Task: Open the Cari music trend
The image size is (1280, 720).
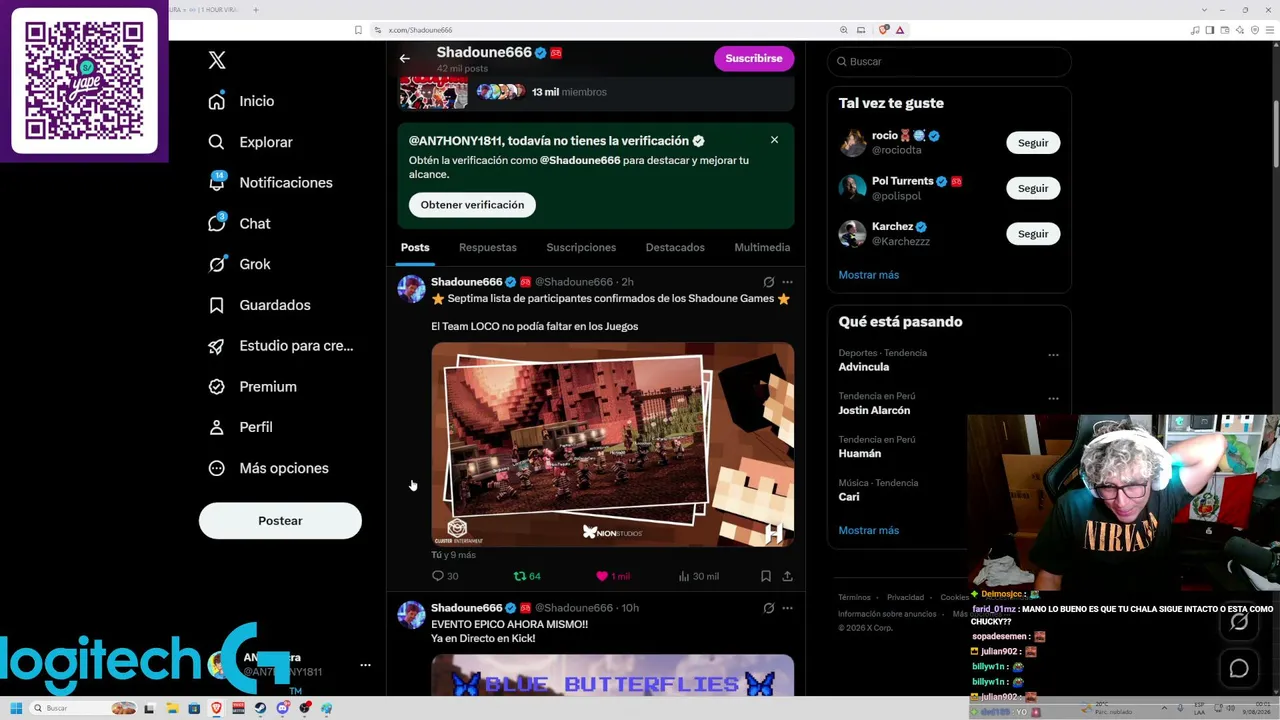Action: [x=849, y=497]
